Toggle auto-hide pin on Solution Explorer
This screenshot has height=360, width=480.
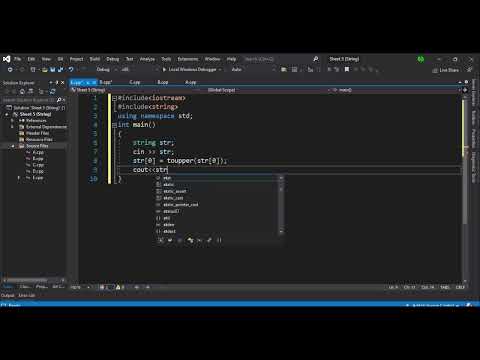pos(57,82)
